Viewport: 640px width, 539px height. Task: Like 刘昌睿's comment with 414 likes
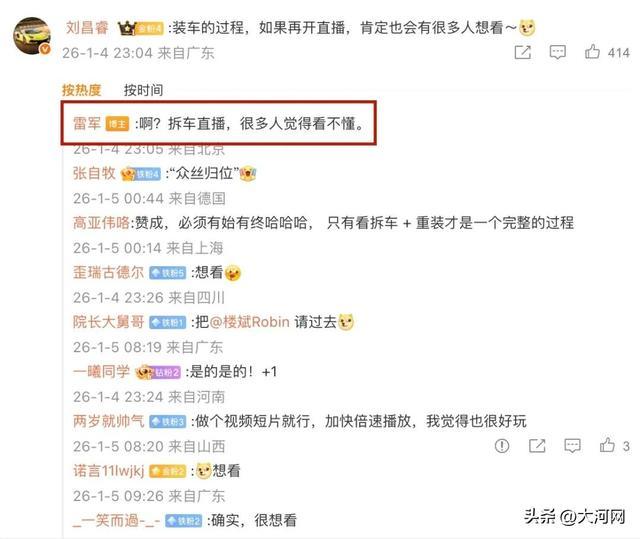tap(592, 52)
